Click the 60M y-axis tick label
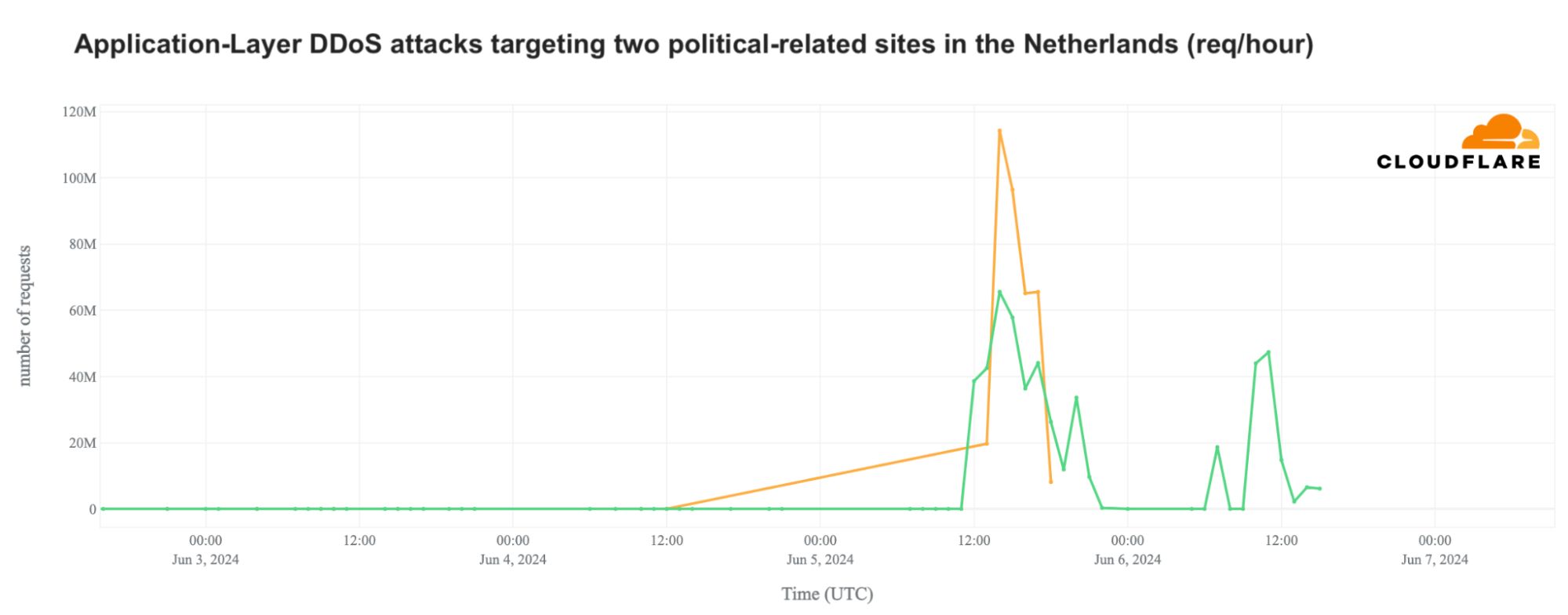 point(82,311)
